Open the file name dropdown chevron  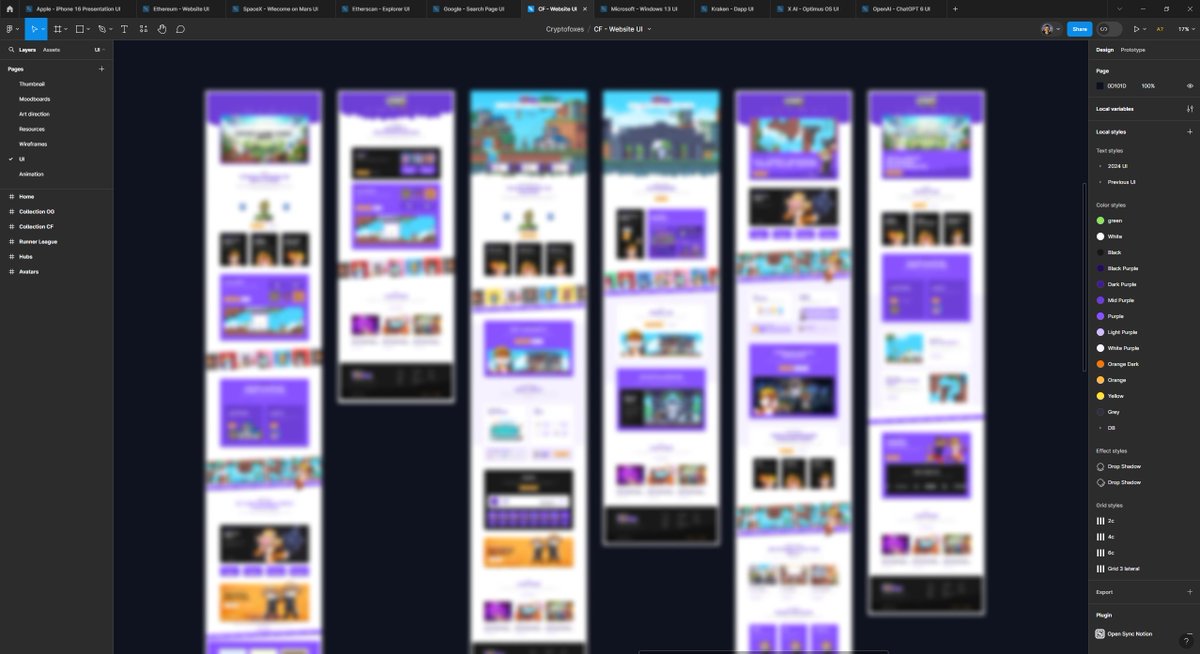pos(650,29)
